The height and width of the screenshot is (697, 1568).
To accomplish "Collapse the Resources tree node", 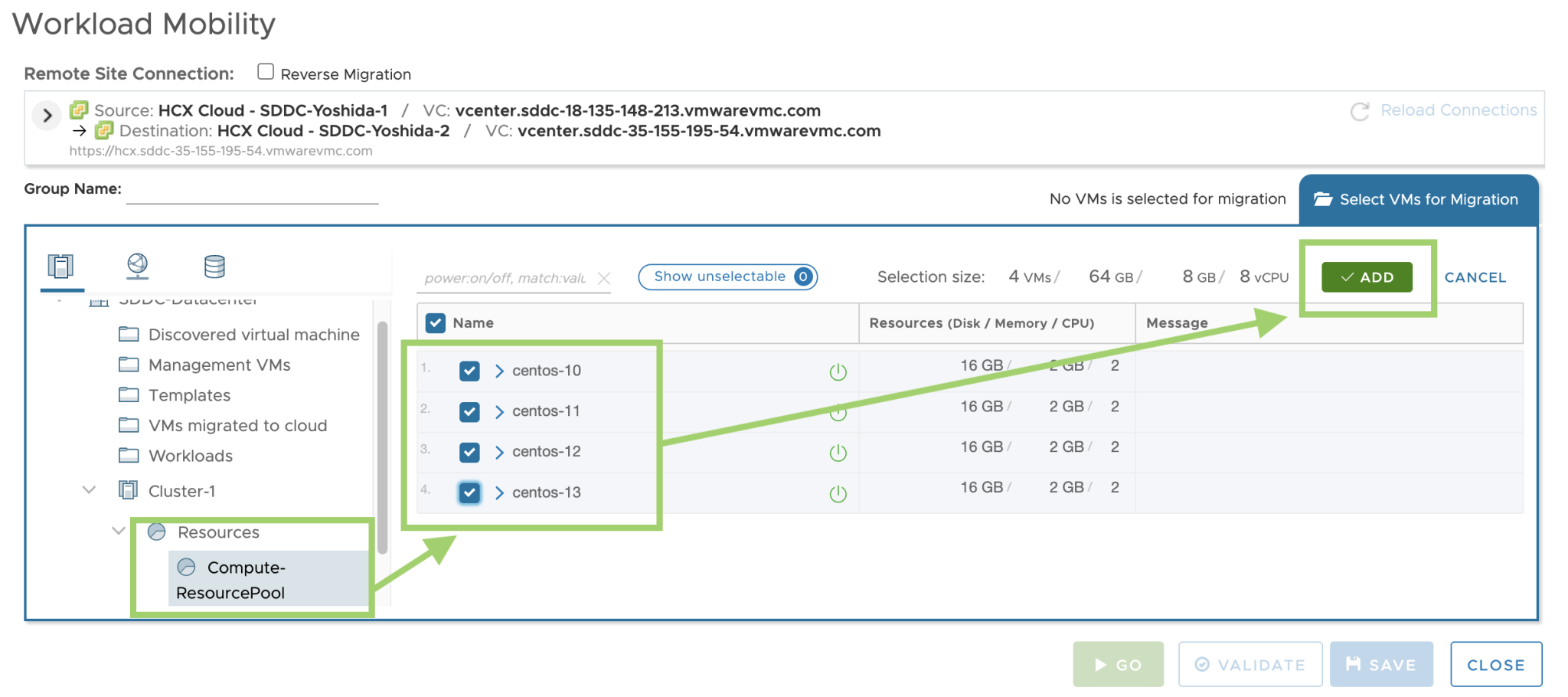I will tap(118, 531).
